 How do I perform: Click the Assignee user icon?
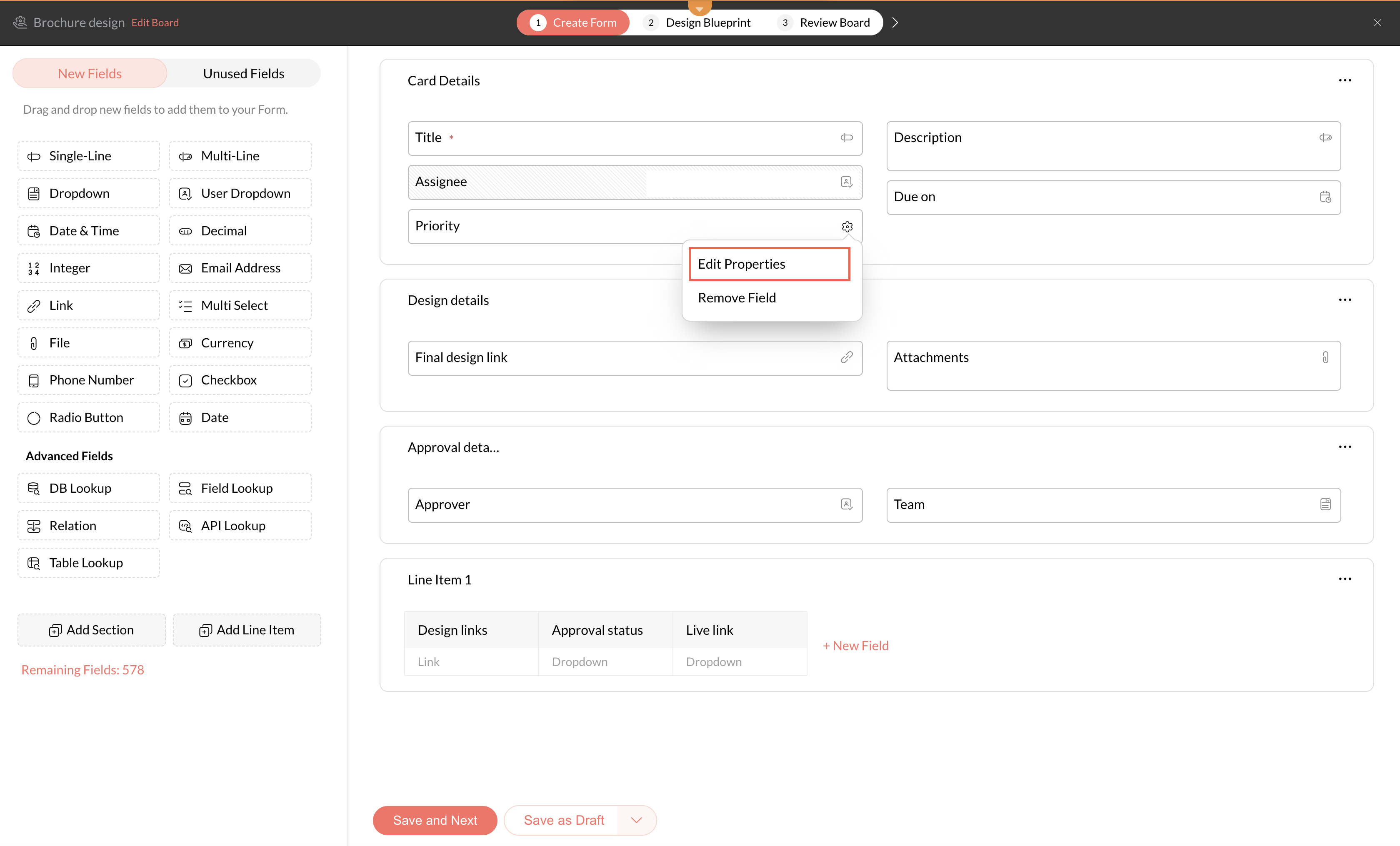pos(846,182)
